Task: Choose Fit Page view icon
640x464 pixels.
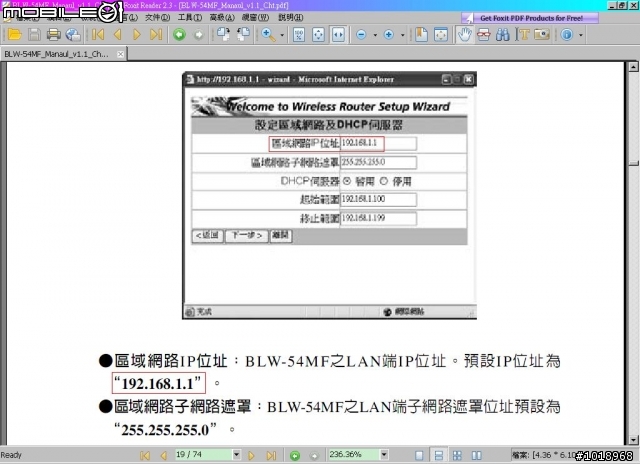Action: [318, 35]
